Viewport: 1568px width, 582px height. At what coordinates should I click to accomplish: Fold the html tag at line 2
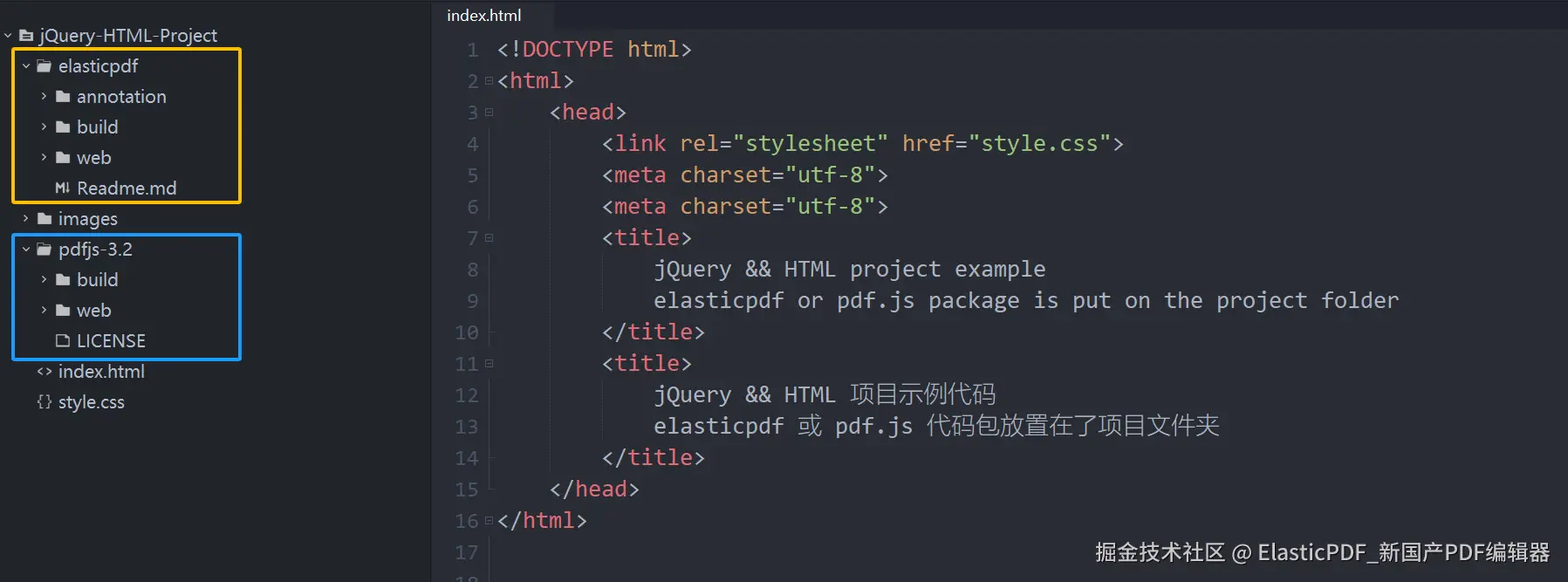pos(489,81)
